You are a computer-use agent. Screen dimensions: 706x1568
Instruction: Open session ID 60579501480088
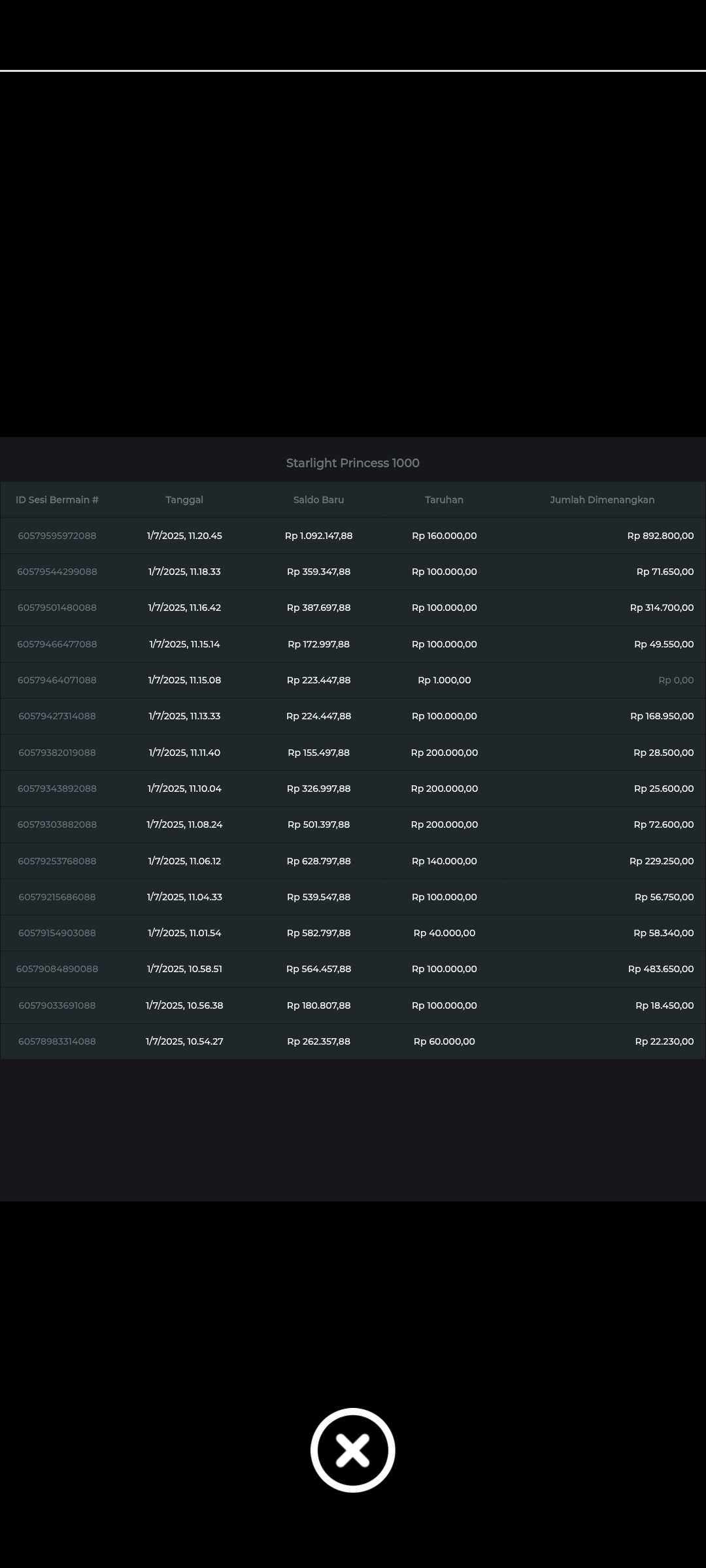(x=57, y=608)
